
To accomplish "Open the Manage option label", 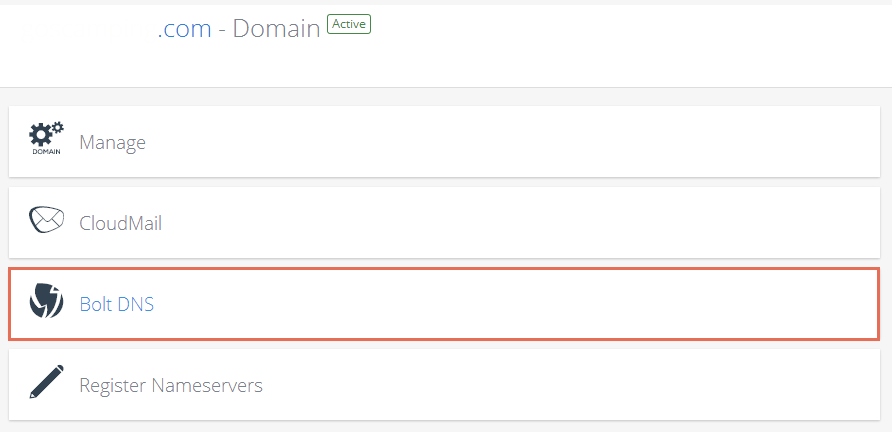I will [x=112, y=142].
